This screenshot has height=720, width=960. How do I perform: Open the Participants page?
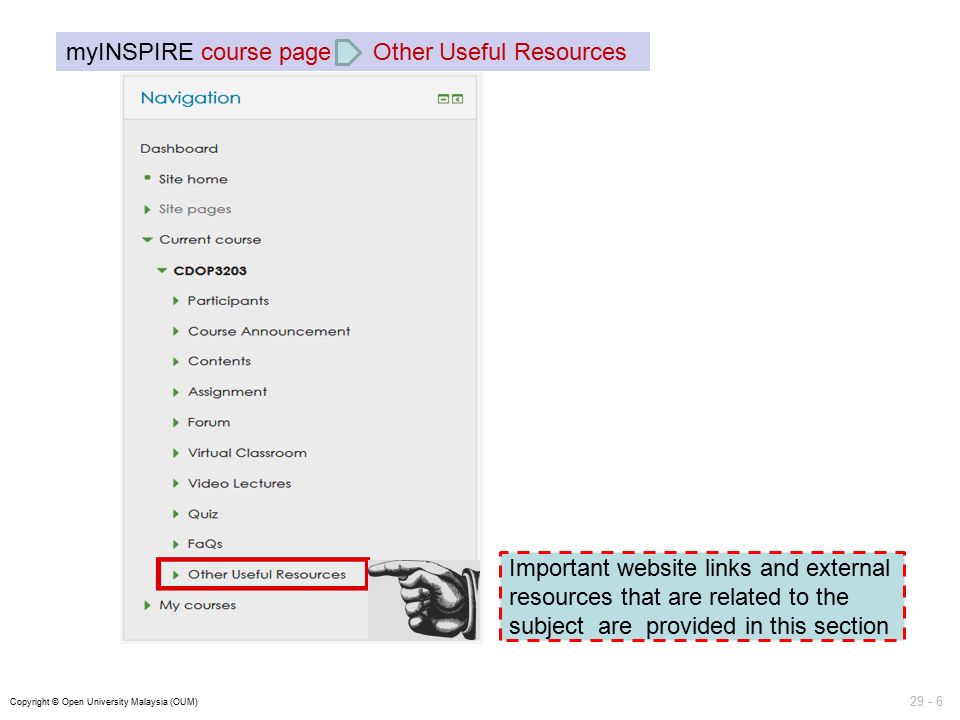(228, 301)
